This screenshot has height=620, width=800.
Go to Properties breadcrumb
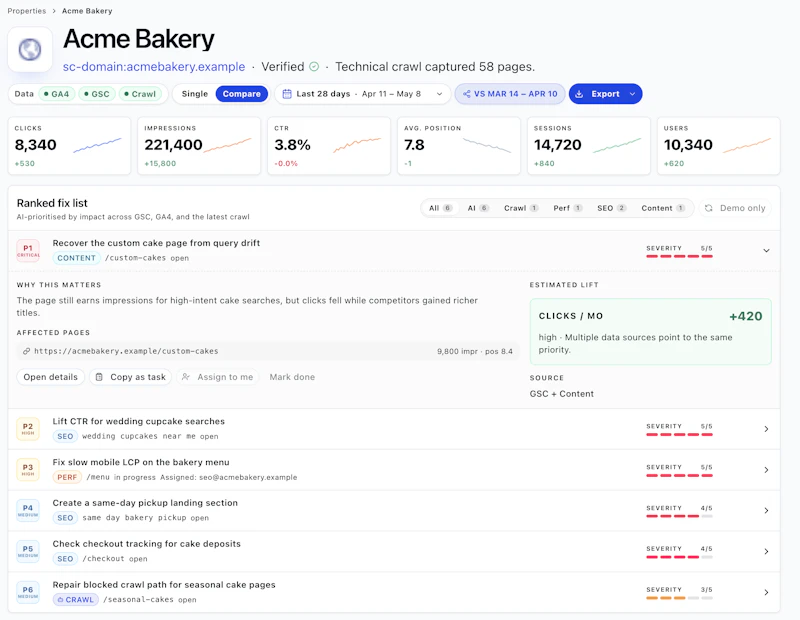27,11
